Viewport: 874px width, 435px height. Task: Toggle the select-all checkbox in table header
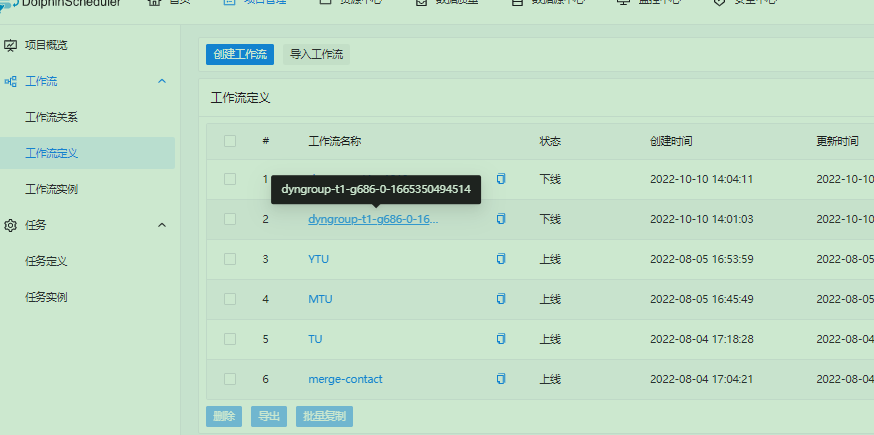click(x=230, y=141)
